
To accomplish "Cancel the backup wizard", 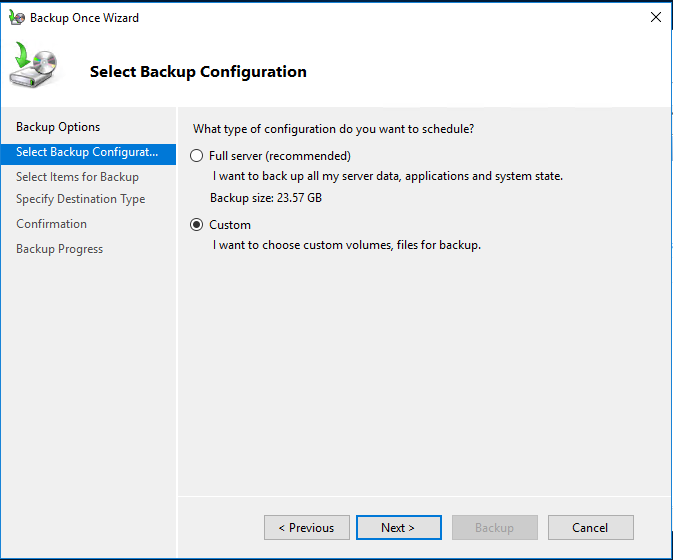I will pos(591,527).
